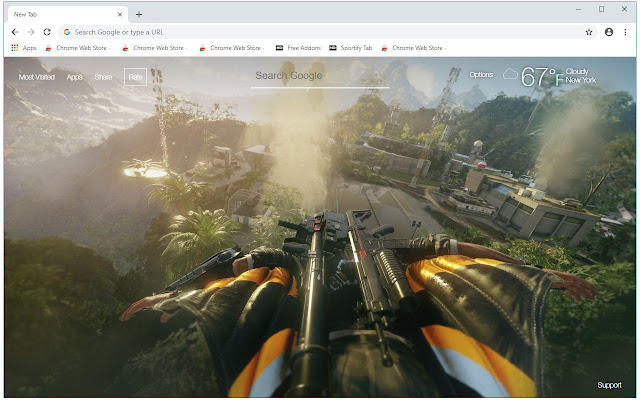The image size is (640, 400).
Task: Open the Sportify Tab bookmark
Action: coord(351,48)
